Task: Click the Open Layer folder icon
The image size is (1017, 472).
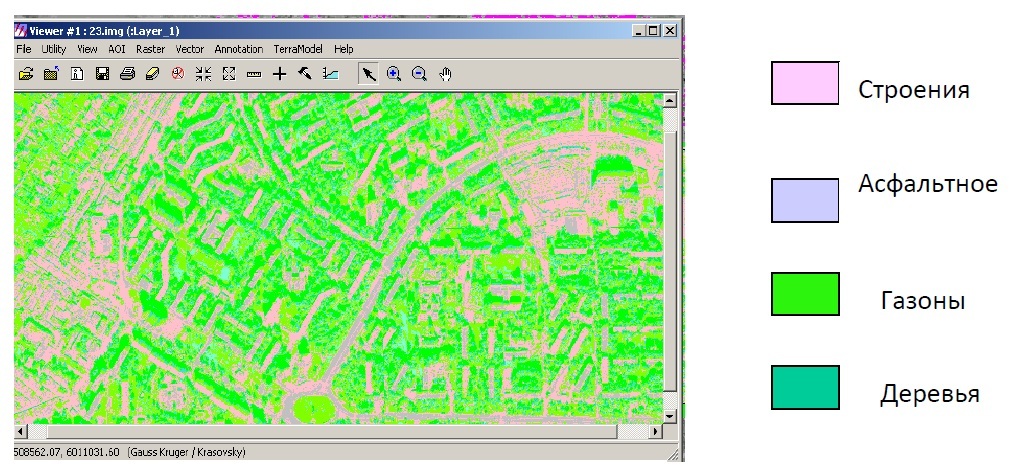Action: (x=26, y=73)
